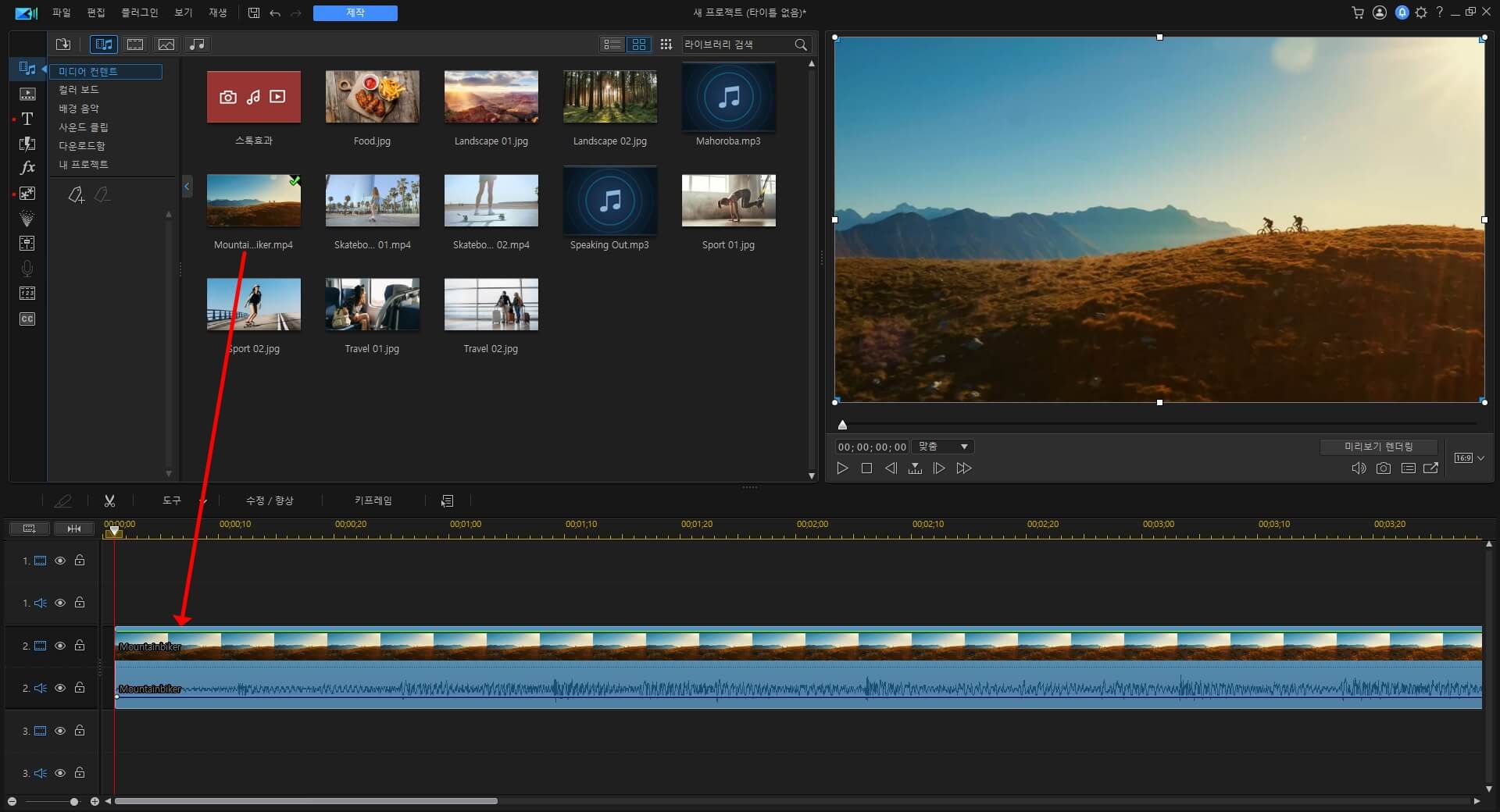Screen dimensions: 1500x812
Task: Click the undo arrow
Action: click(275, 13)
